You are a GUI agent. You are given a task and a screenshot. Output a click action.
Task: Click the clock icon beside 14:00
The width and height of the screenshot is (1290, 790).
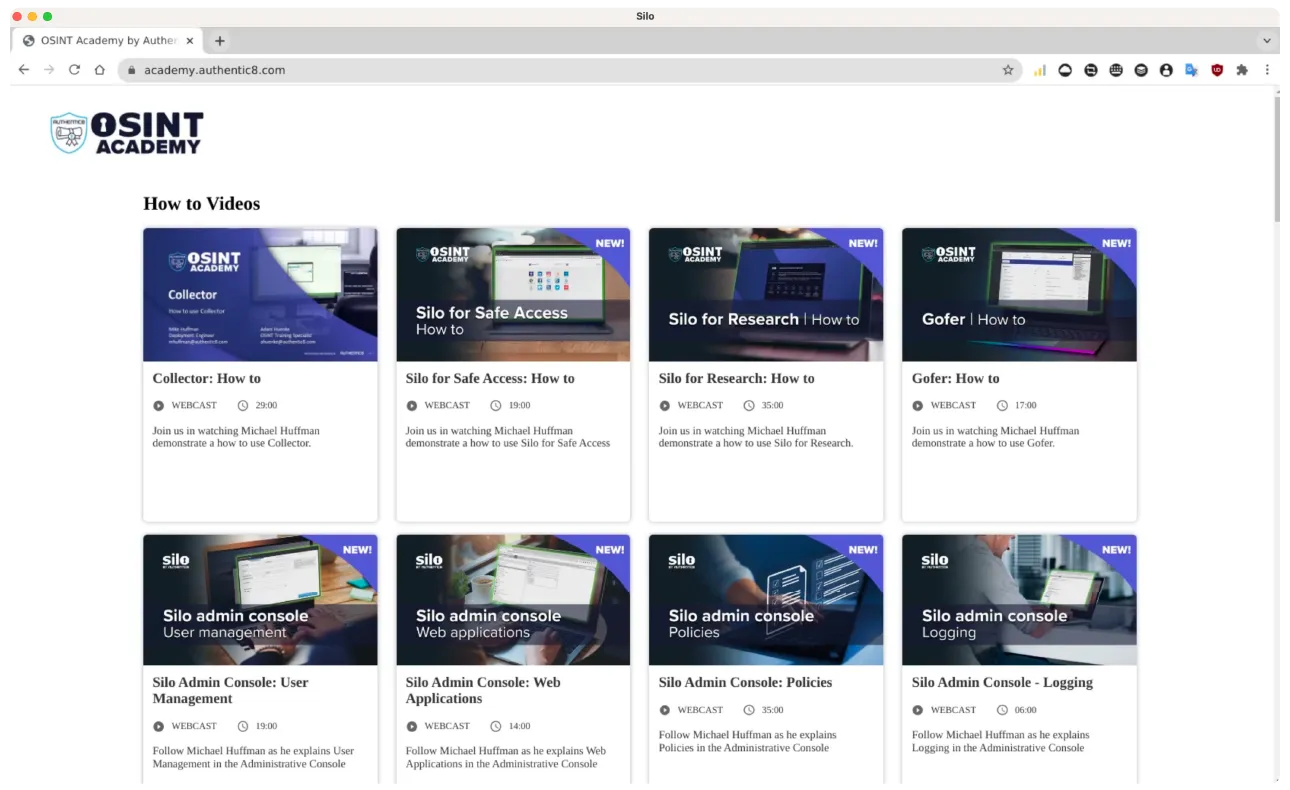click(496, 726)
